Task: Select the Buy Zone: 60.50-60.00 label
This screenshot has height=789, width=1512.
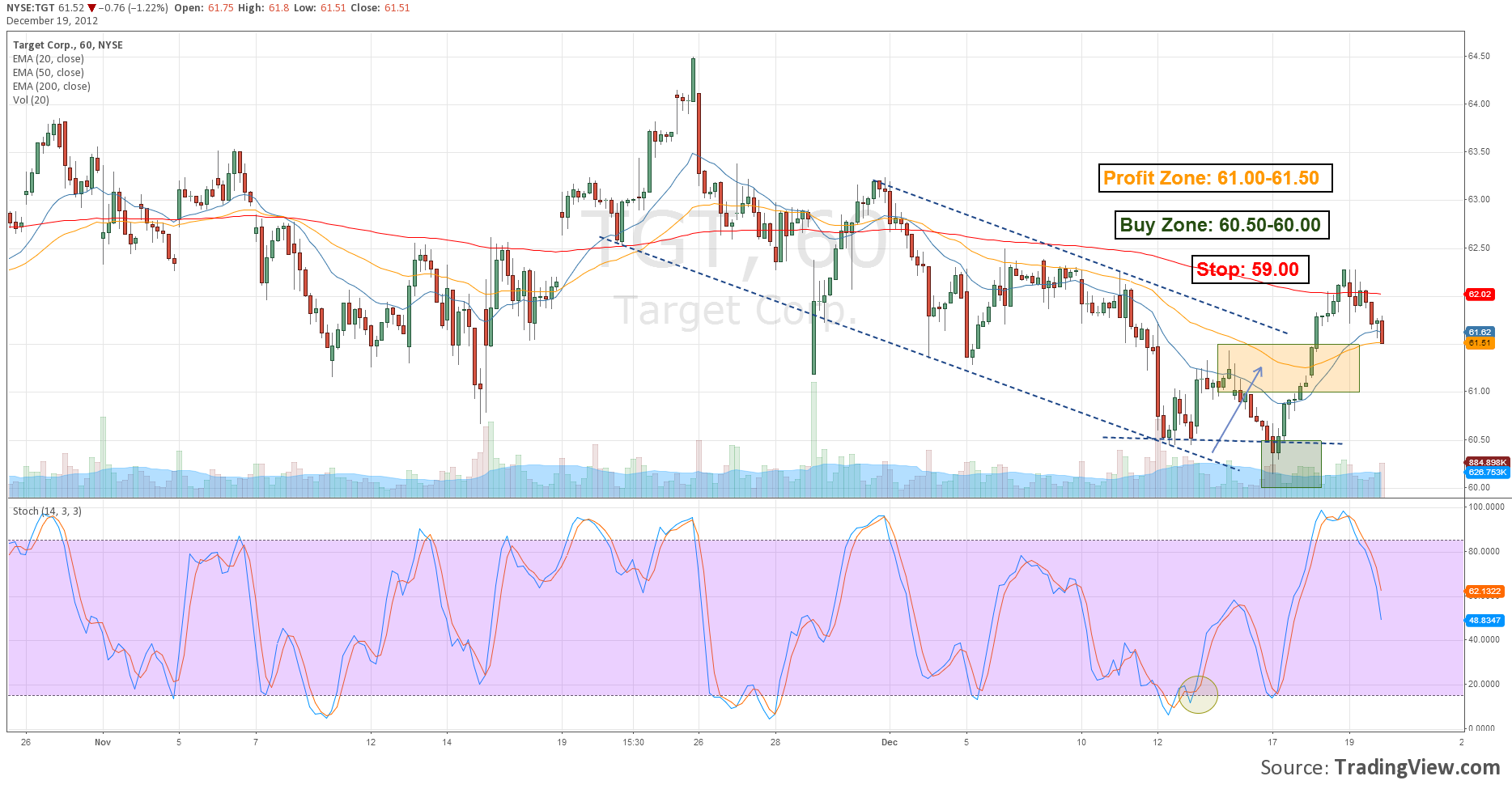Action: click(x=1220, y=225)
